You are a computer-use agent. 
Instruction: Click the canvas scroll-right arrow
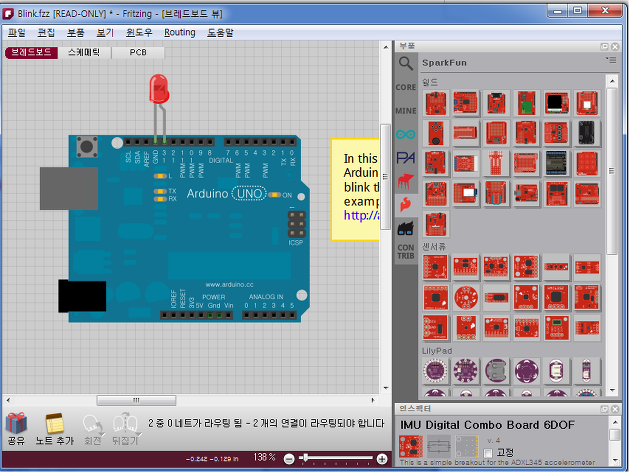click(x=373, y=400)
